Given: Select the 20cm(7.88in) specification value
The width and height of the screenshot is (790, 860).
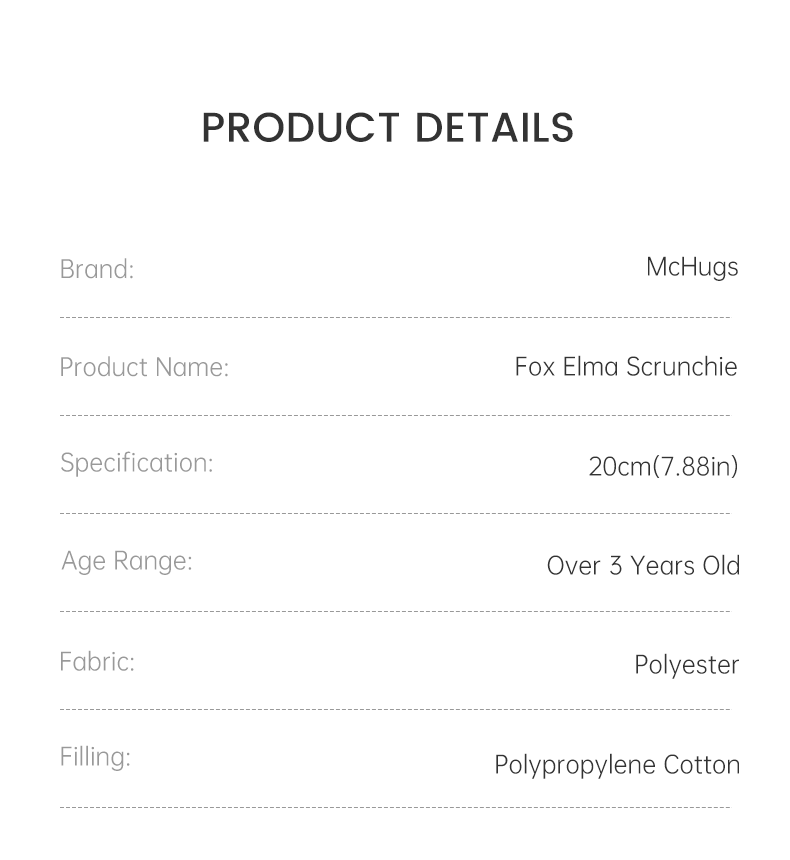Looking at the screenshot, I should tap(663, 466).
